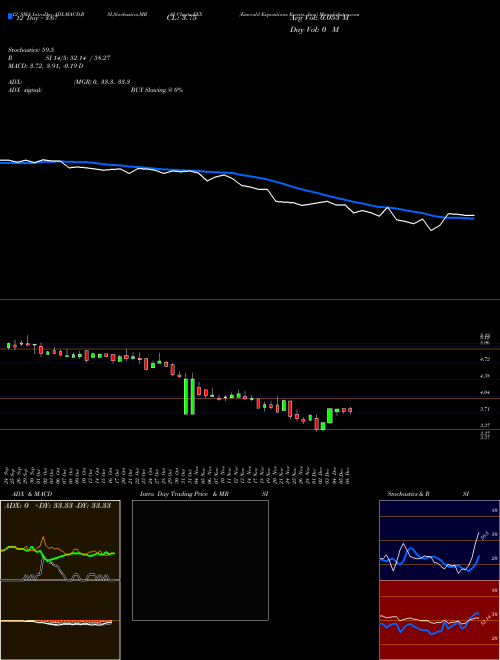Click the blue stochastics chart panel

[439, 540]
